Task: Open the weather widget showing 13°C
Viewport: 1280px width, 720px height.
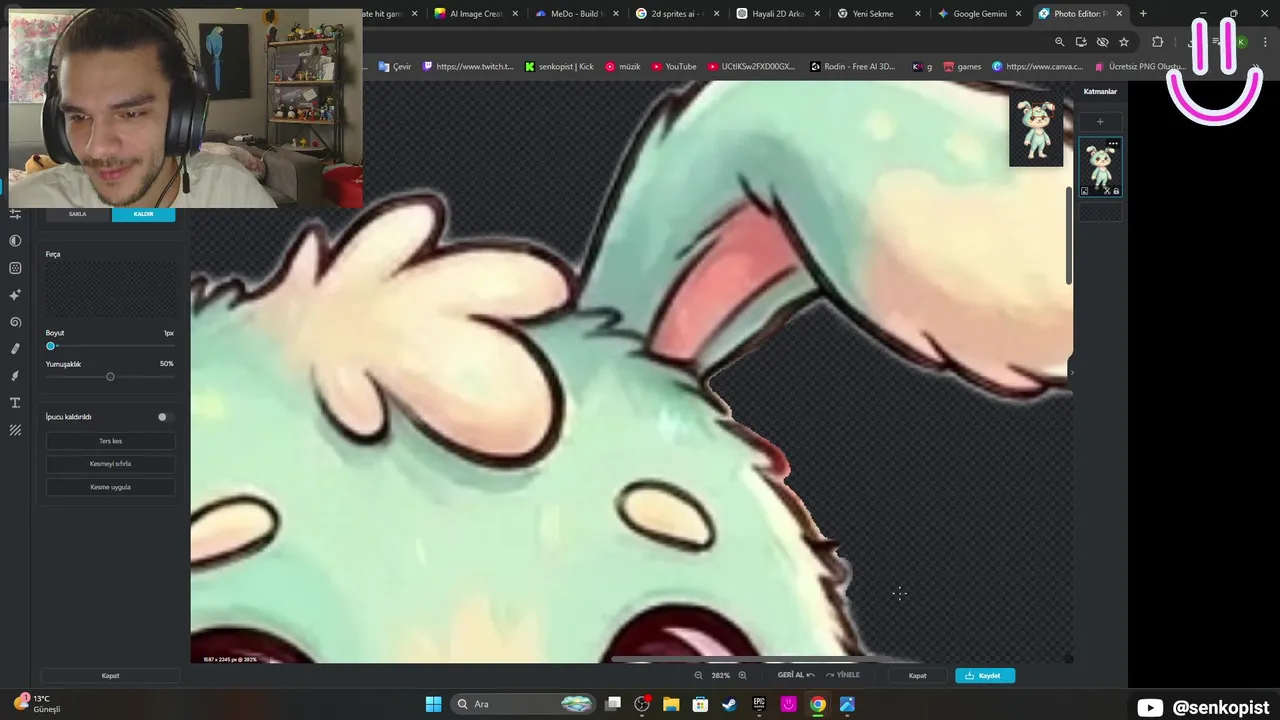Action: [38, 703]
